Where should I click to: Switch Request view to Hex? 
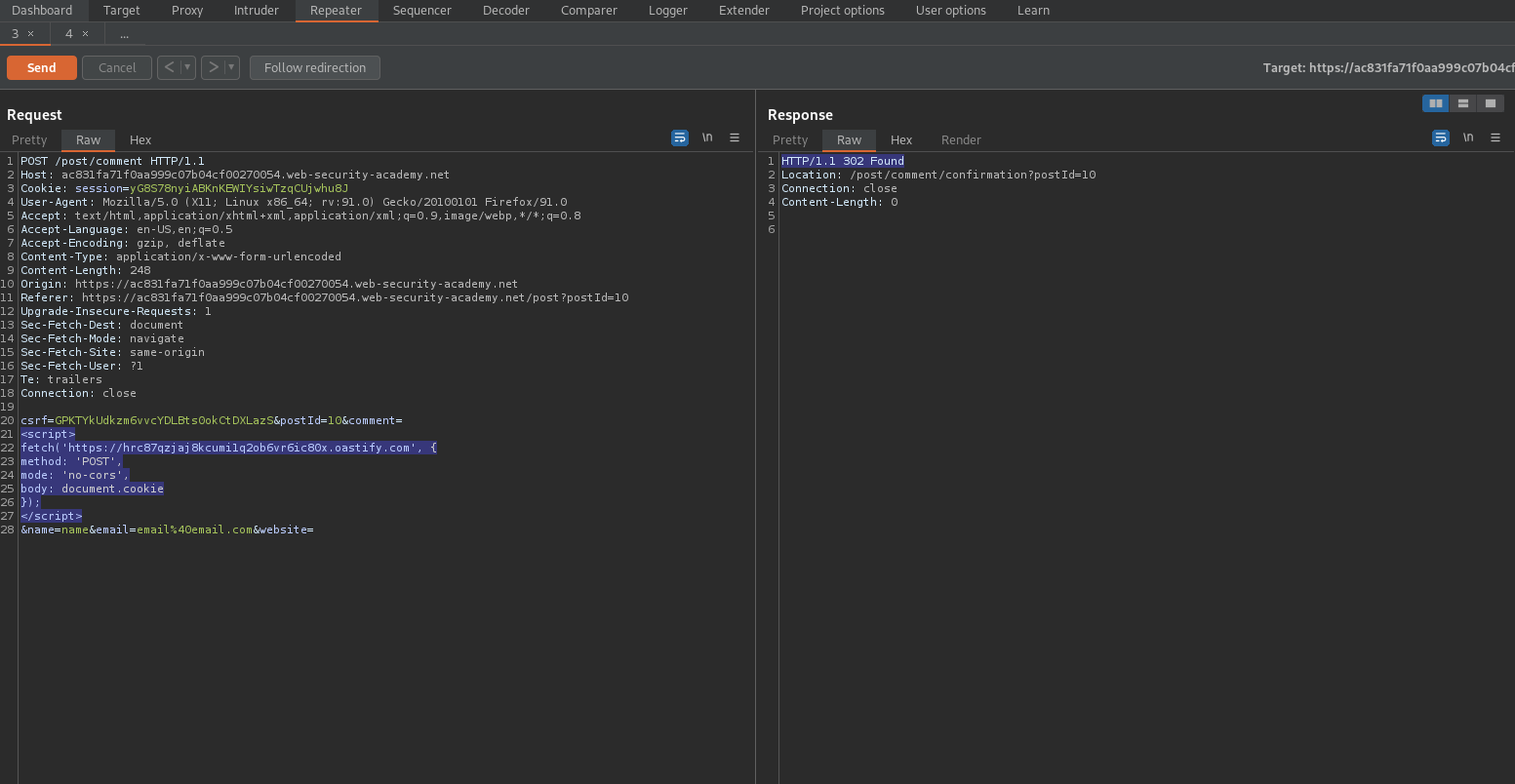click(x=140, y=139)
